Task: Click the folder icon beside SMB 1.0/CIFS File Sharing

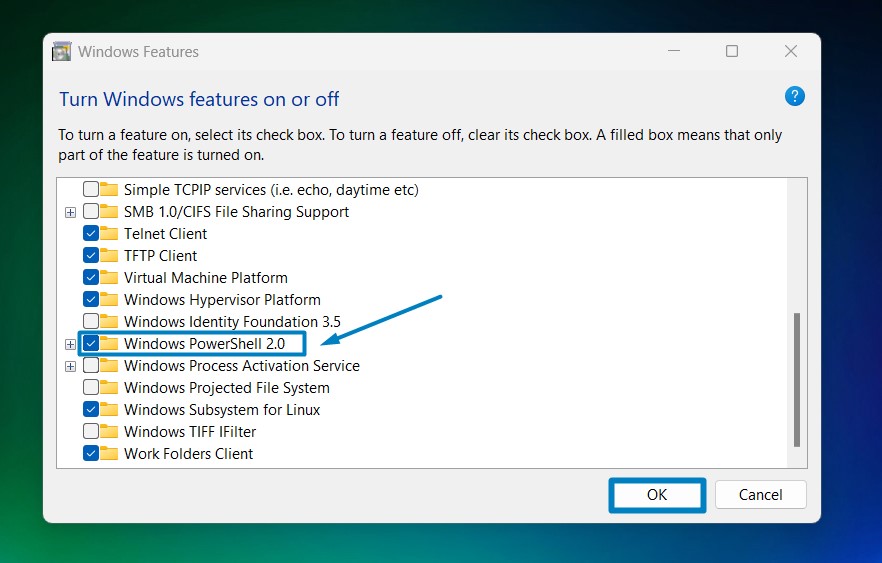Action: (x=109, y=211)
